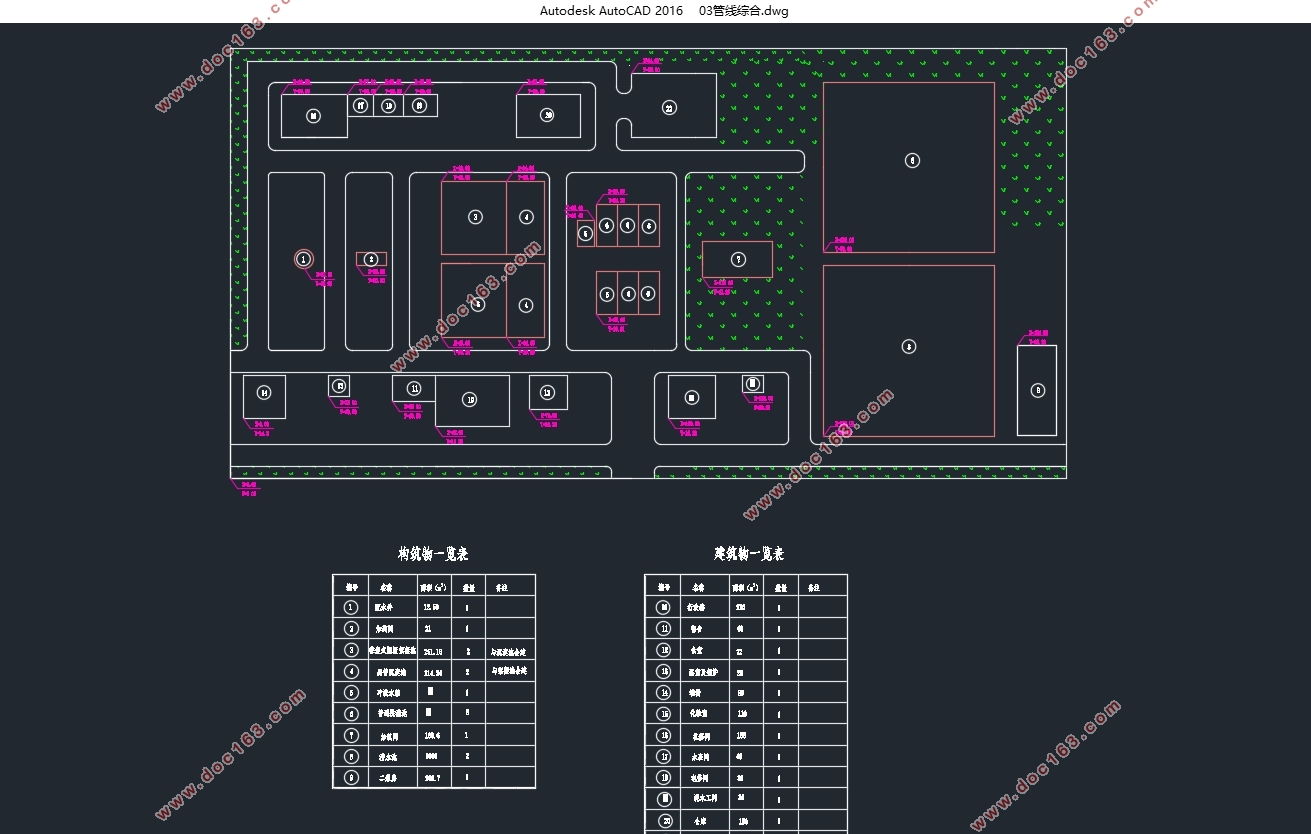
Task: Click circled marker 7 in the green area
Action: pos(738,260)
